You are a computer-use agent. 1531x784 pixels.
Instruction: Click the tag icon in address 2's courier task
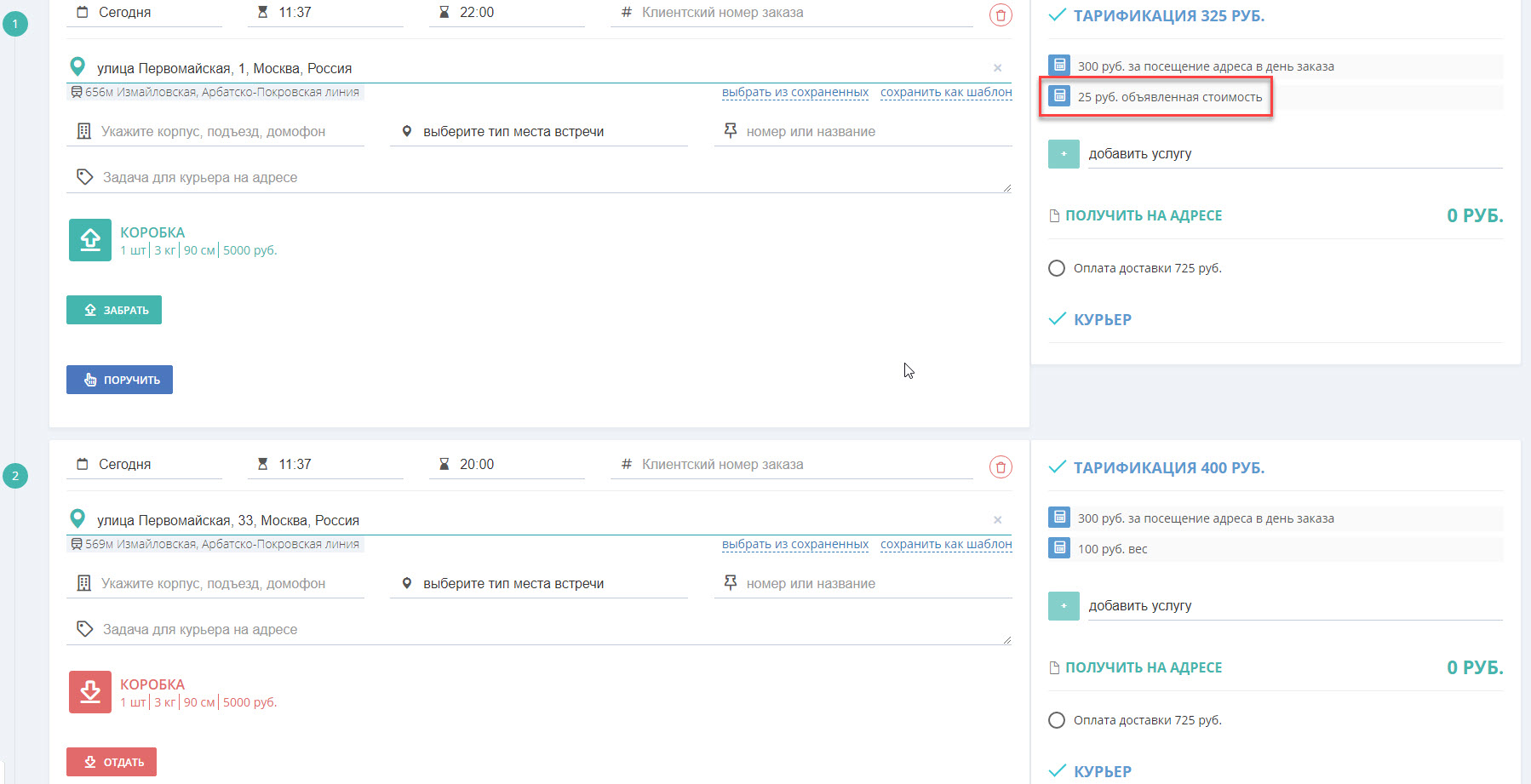pos(84,629)
